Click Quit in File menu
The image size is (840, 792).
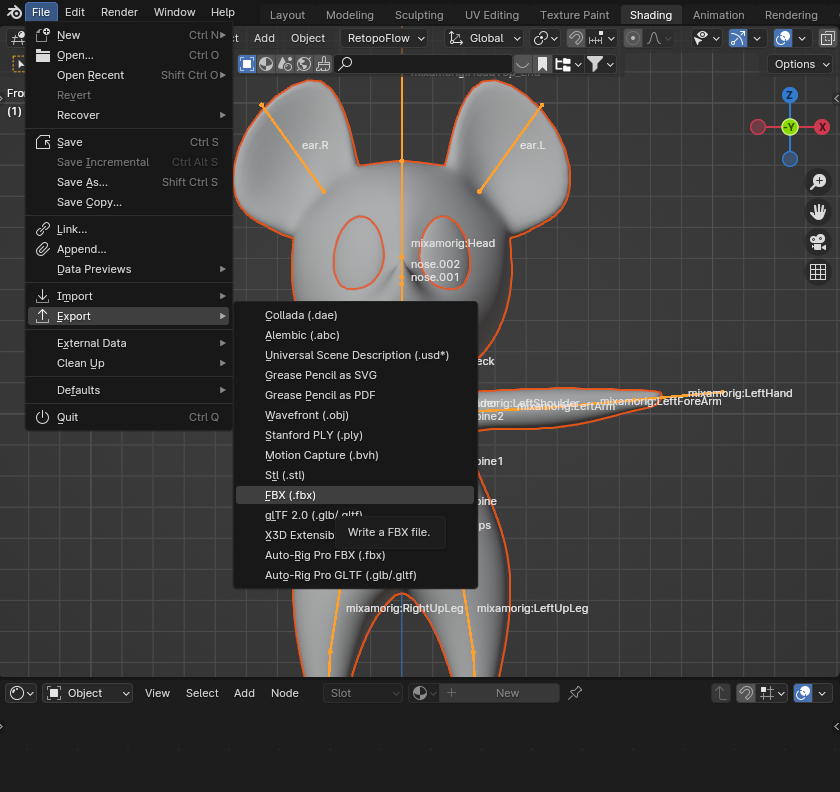pyautogui.click(x=129, y=417)
